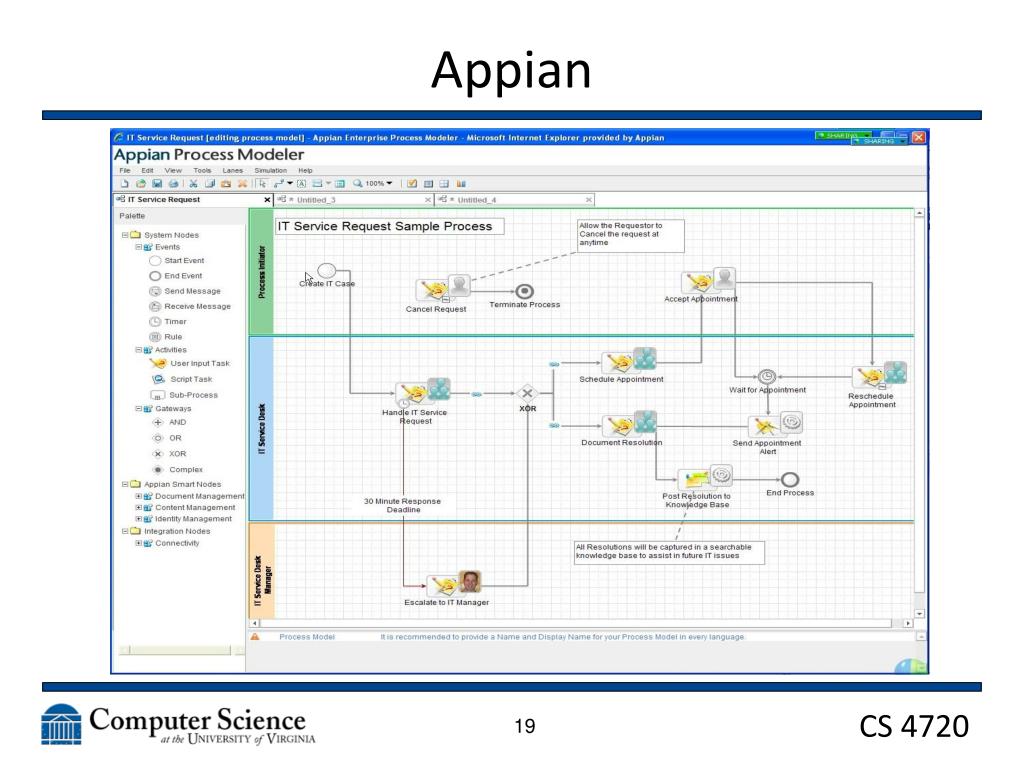Click the Copy toolbar icon
1024x768 pixels.
[210, 184]
